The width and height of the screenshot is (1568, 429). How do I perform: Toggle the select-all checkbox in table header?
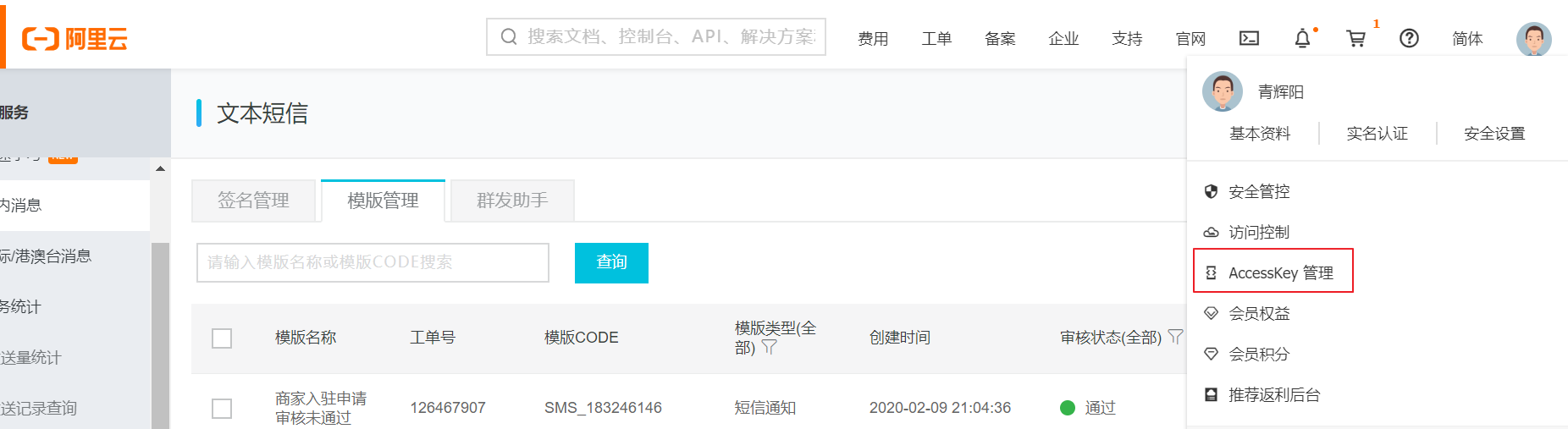point(222,338)
